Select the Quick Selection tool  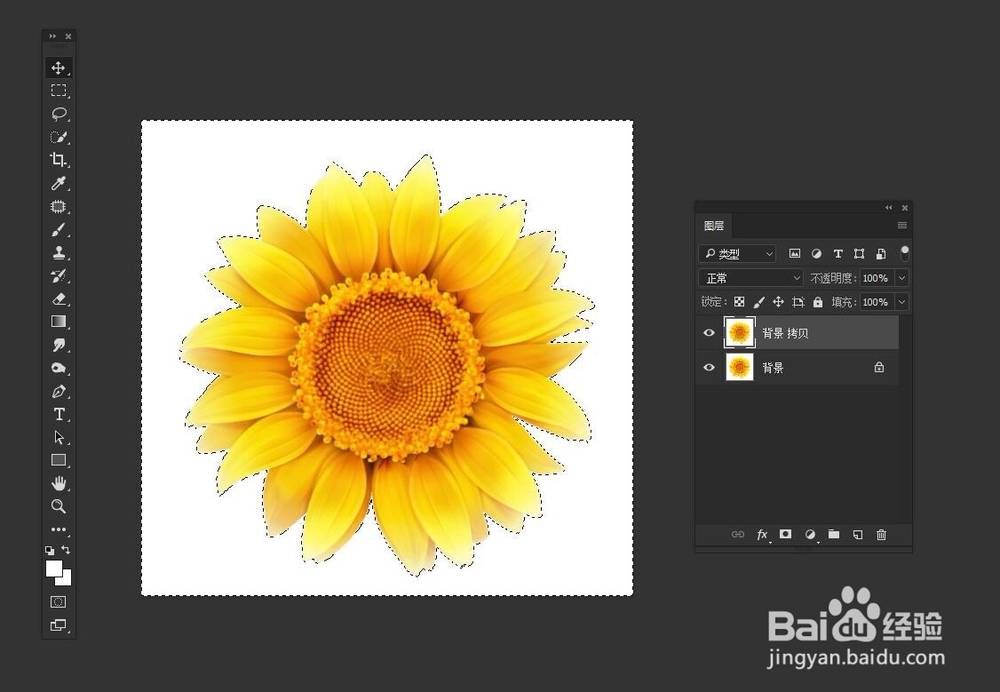58,137
